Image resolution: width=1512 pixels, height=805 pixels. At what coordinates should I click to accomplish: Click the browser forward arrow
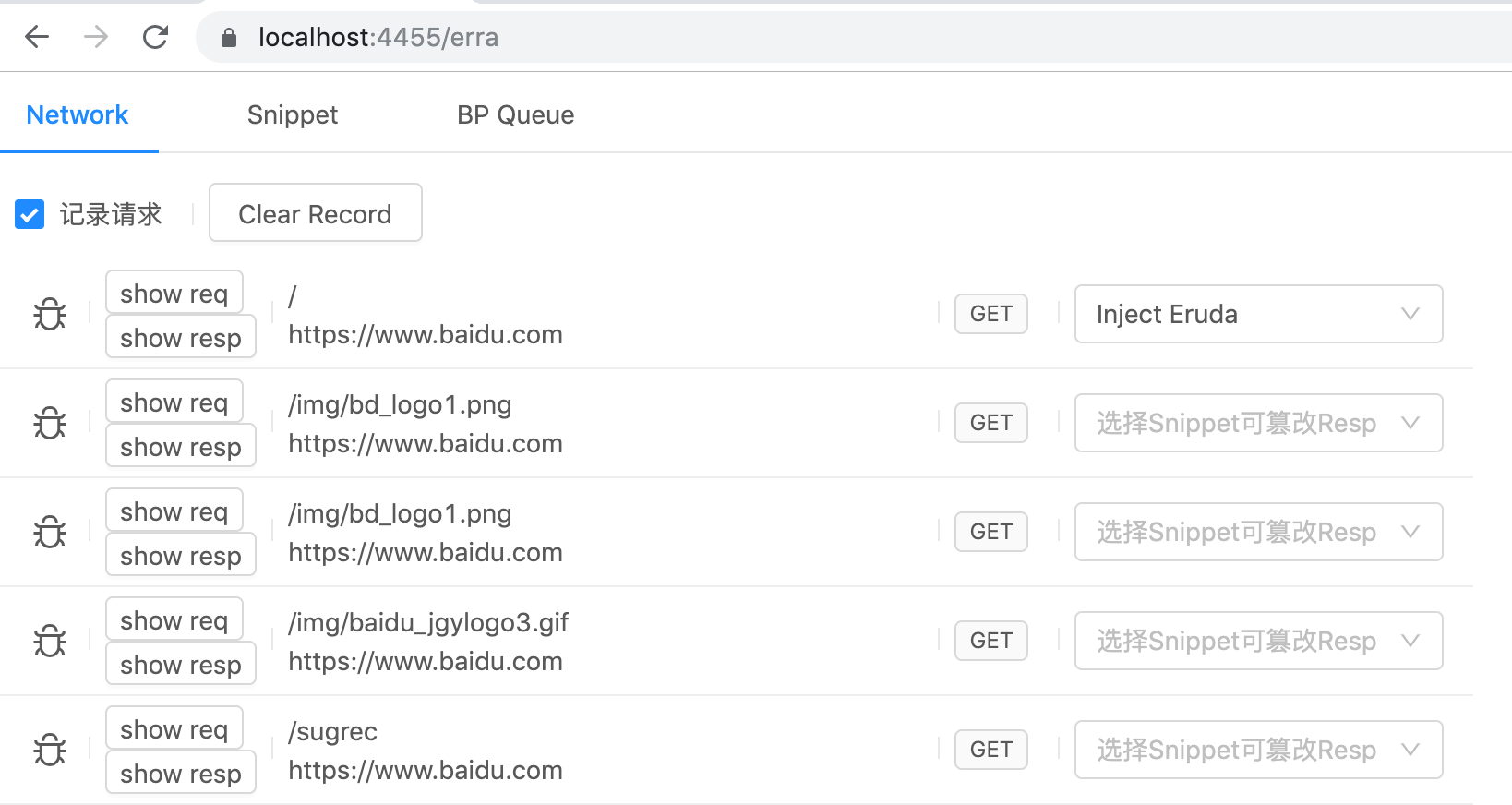point(96,37)
